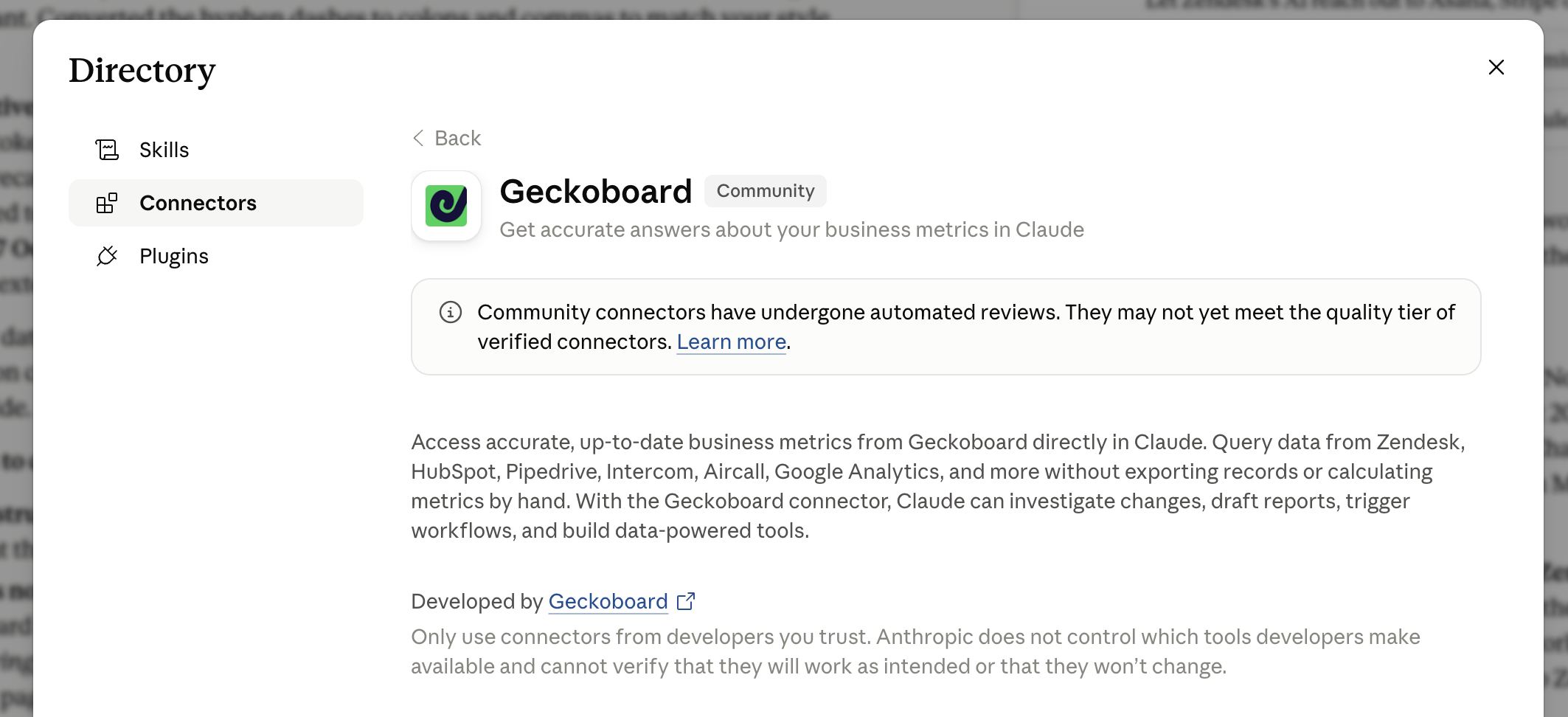Click the Geckoboard connector title
1568x717 pixels.
596,192
